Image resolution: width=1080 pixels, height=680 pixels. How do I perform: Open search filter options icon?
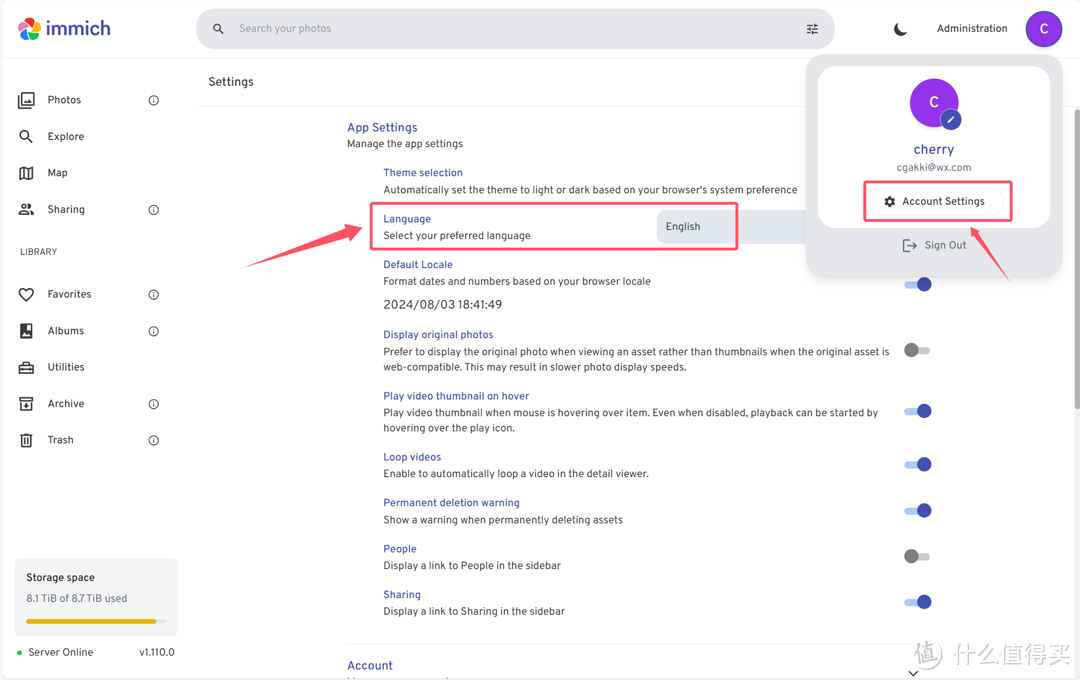pos(812,29)
